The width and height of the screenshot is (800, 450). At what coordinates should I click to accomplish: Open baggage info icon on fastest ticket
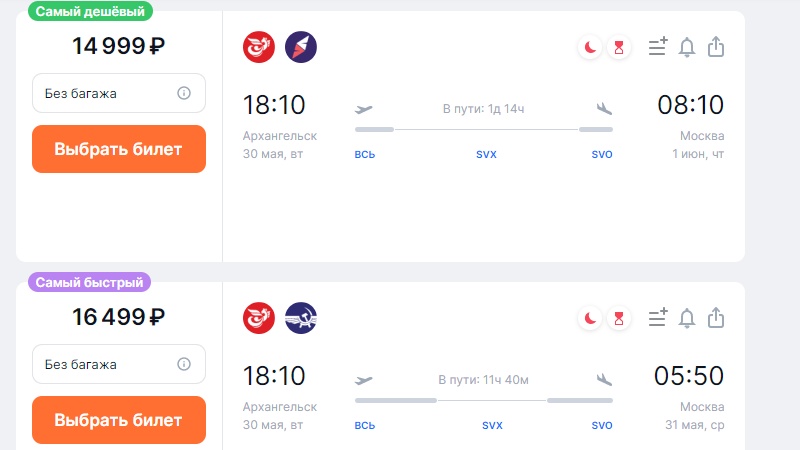[184, 364]
